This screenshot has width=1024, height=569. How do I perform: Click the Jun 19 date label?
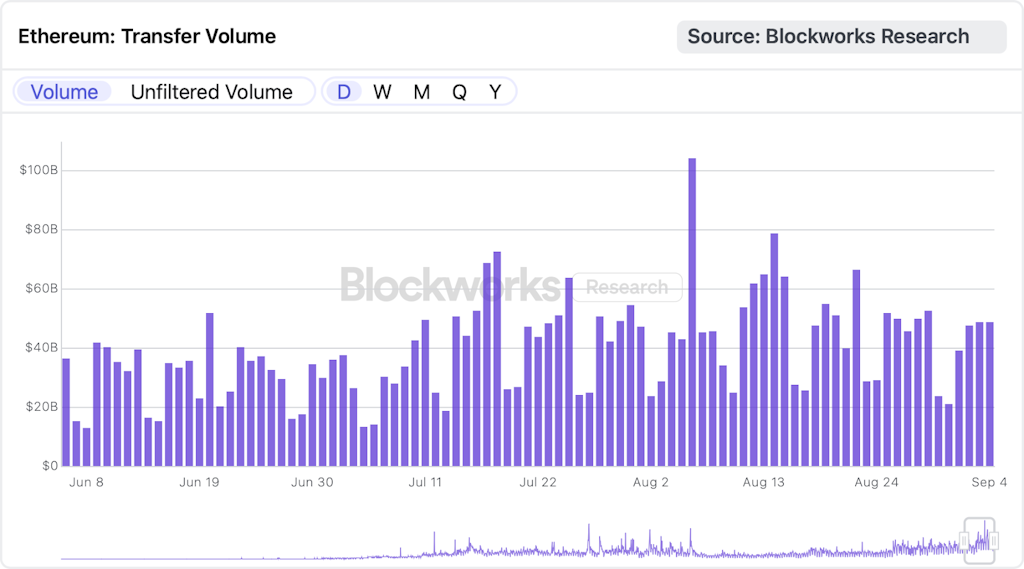tap(199, 483)
